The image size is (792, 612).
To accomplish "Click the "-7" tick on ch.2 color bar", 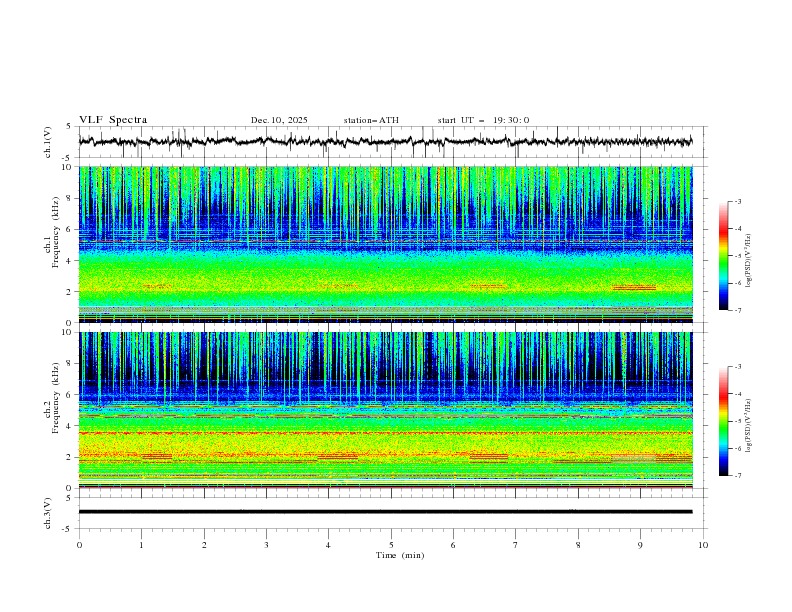I will [x=737, y=476].
